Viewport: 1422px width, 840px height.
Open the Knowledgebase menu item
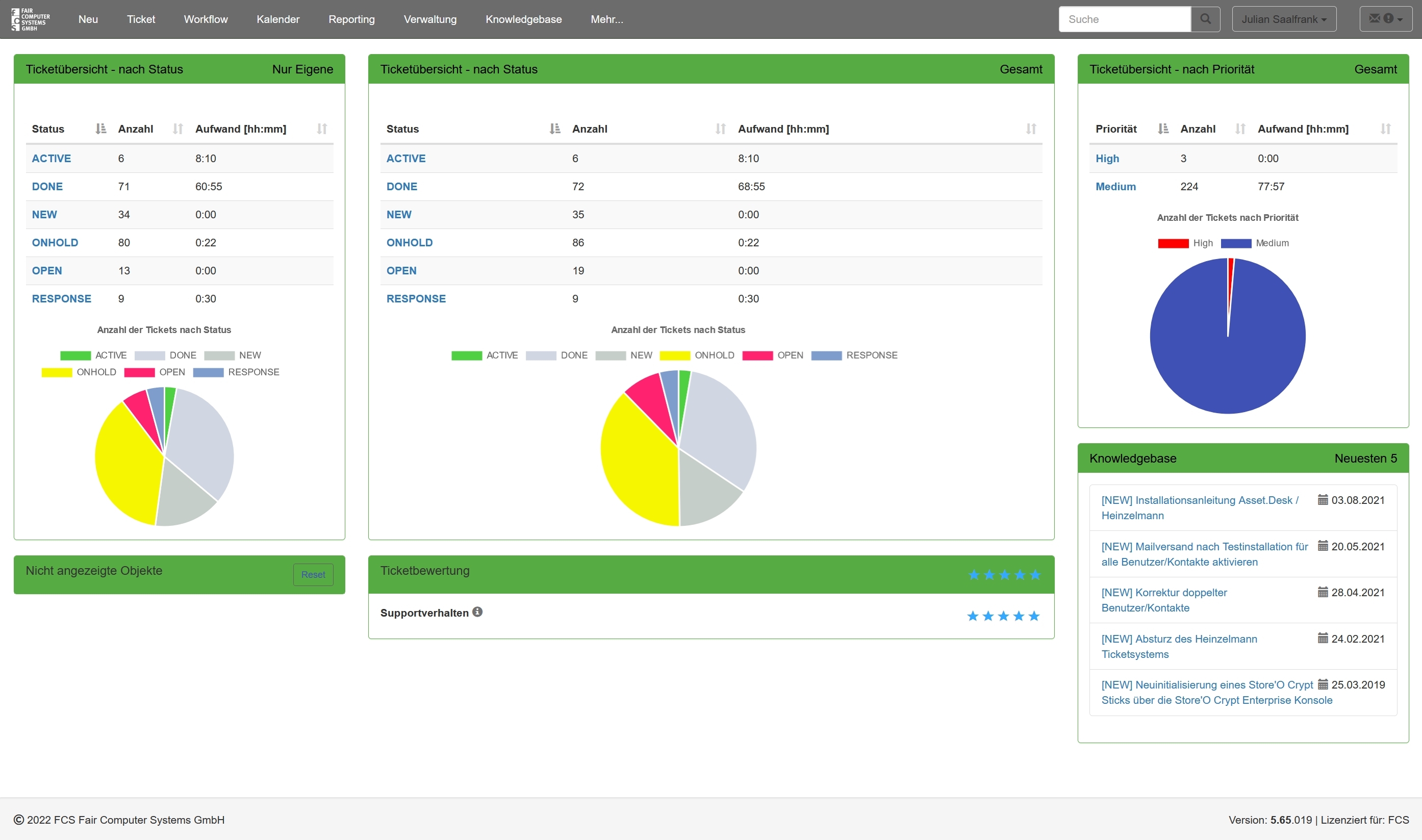click(523, 19)
